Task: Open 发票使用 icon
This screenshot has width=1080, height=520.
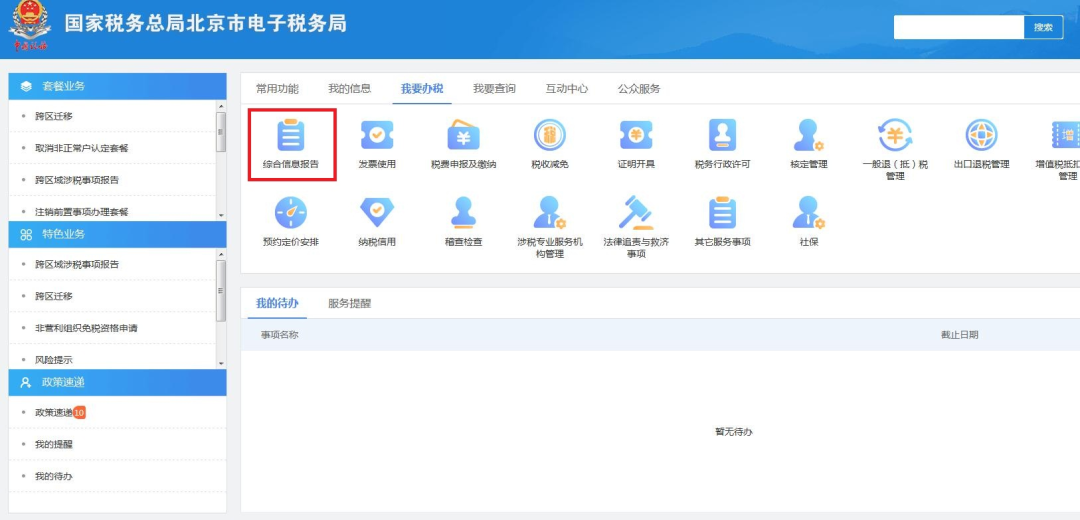Action: (377, 135)
